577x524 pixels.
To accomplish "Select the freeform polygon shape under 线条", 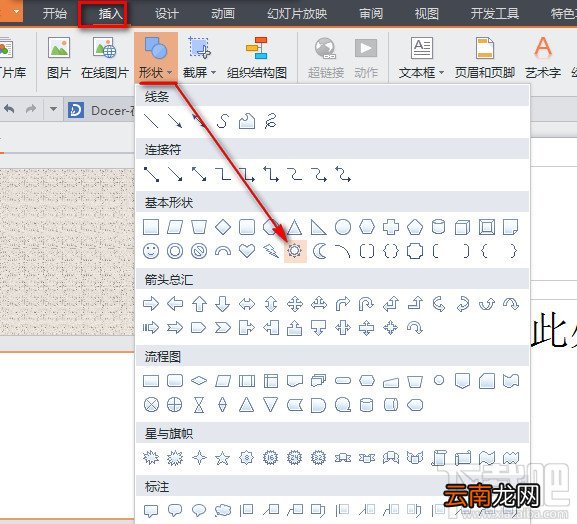I will click(x=247, y=121).
